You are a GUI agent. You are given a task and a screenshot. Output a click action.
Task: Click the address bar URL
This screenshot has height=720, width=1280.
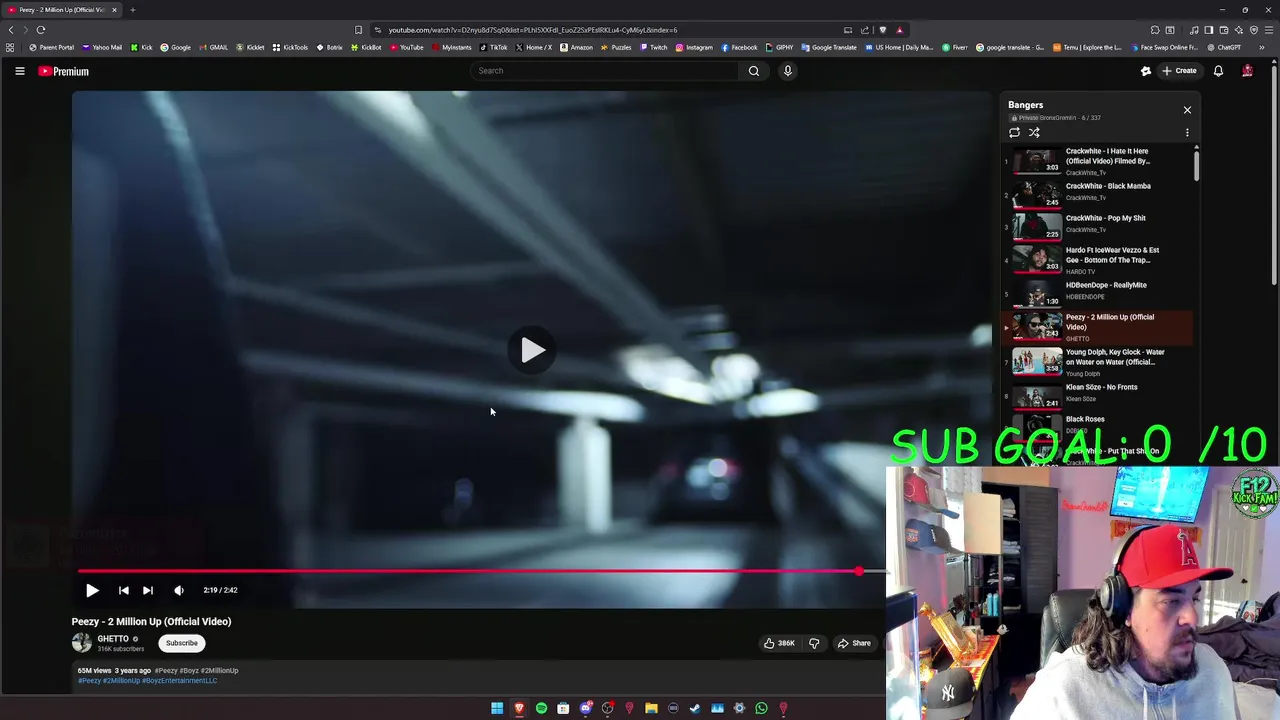point(533,30)
